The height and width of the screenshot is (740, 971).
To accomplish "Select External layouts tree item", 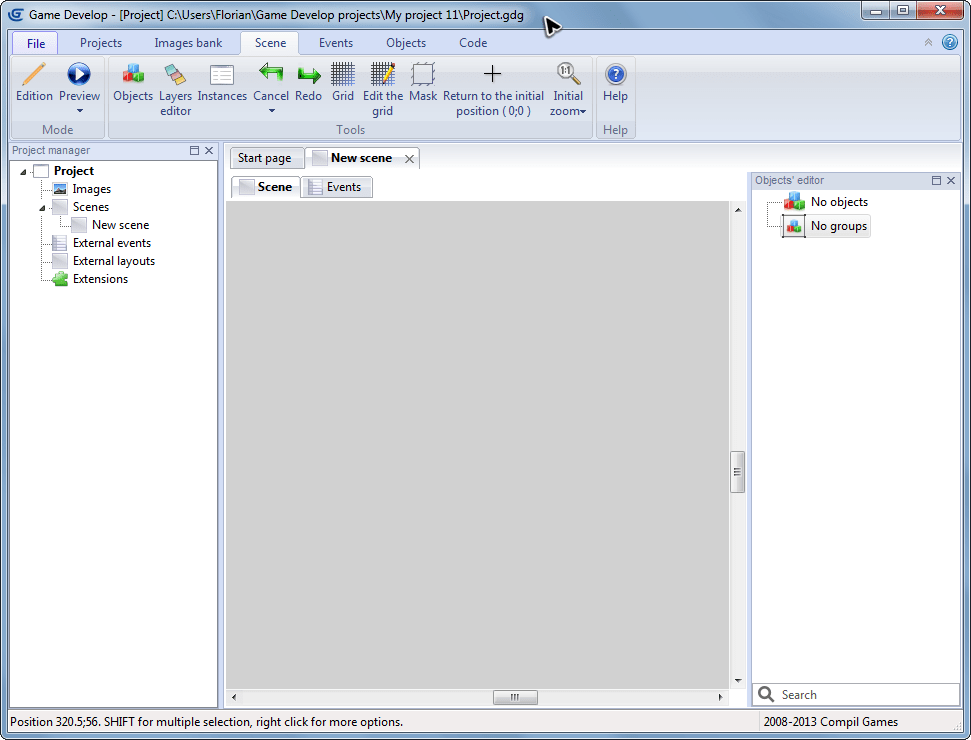I will [x=113, y=261].
